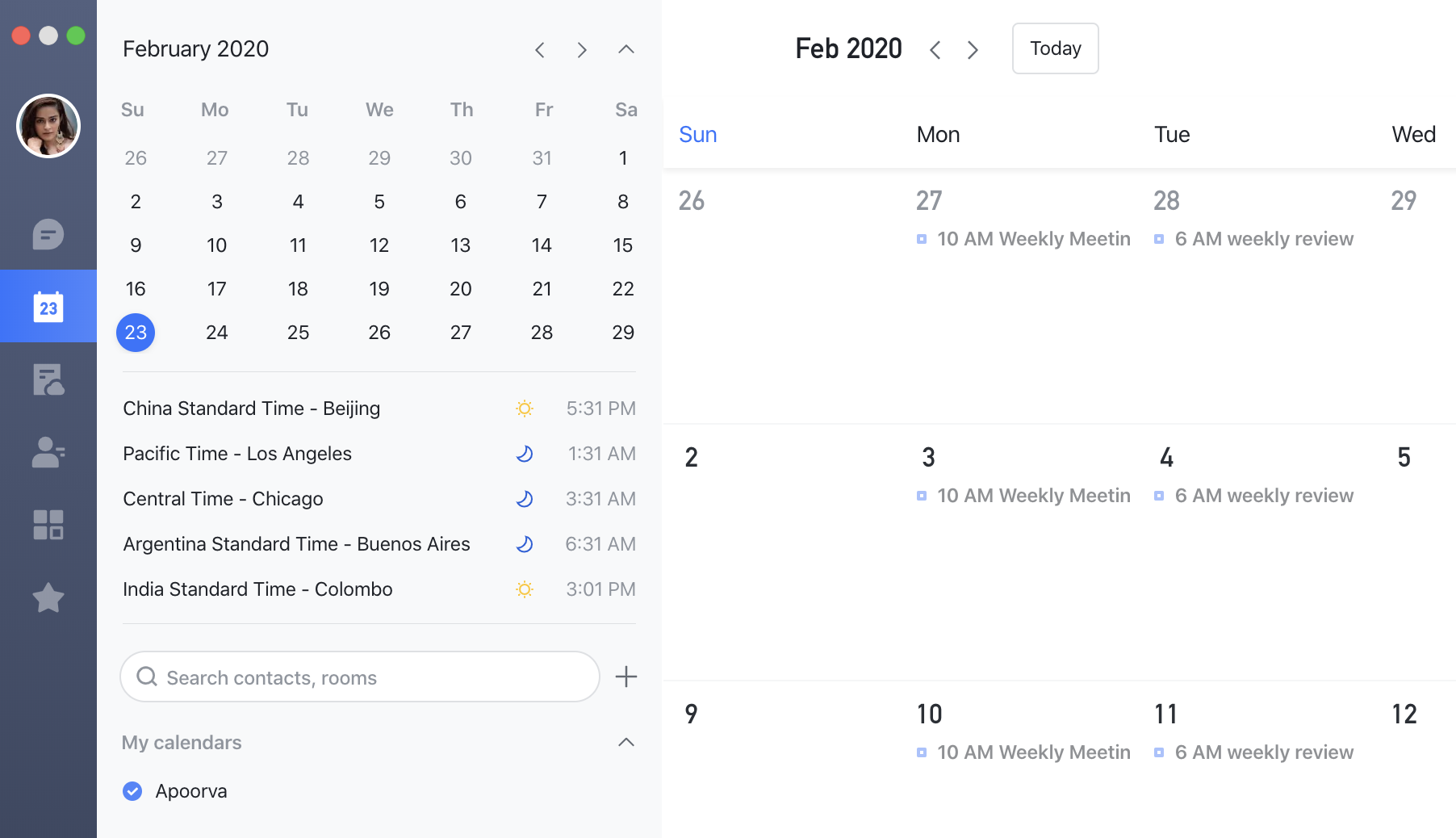This screenshot has height=838, width=1456.
Task: Select highlighted date 23 in mini calendar
Action: coord(136,333)
